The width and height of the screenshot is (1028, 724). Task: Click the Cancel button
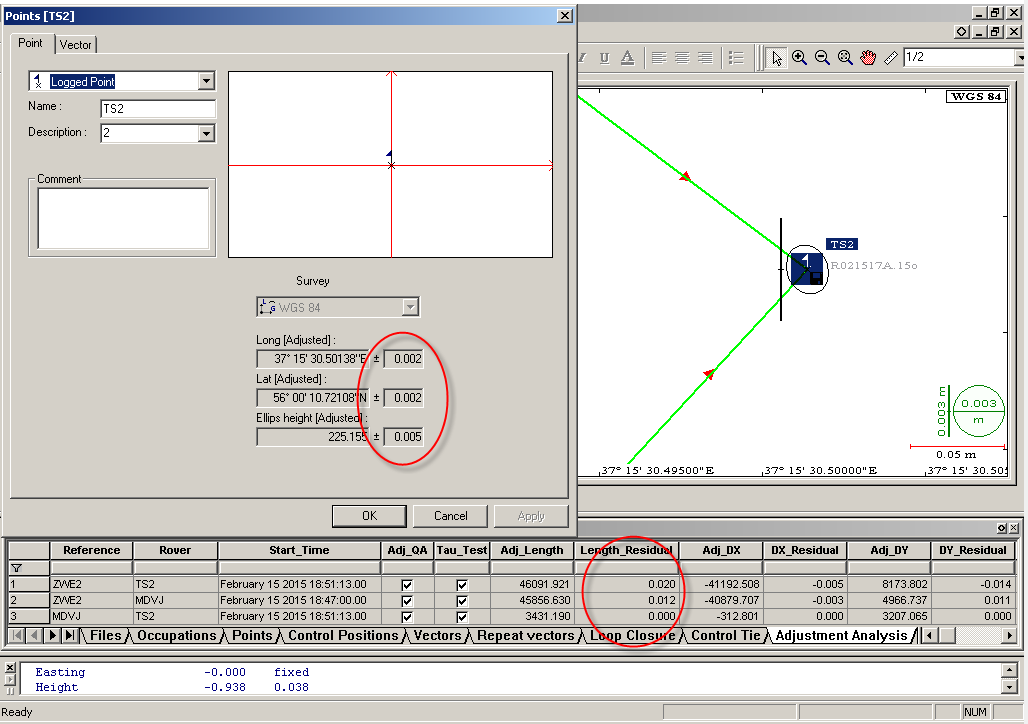[x=450, y=516]
